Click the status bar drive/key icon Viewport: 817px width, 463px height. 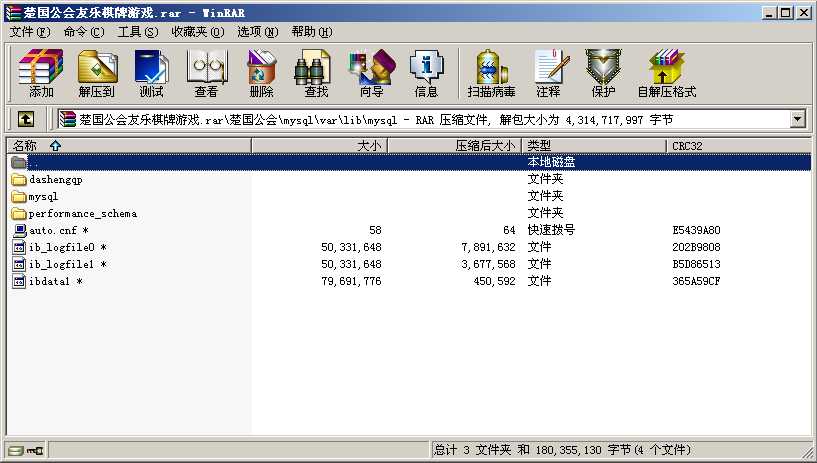(26, 451)
